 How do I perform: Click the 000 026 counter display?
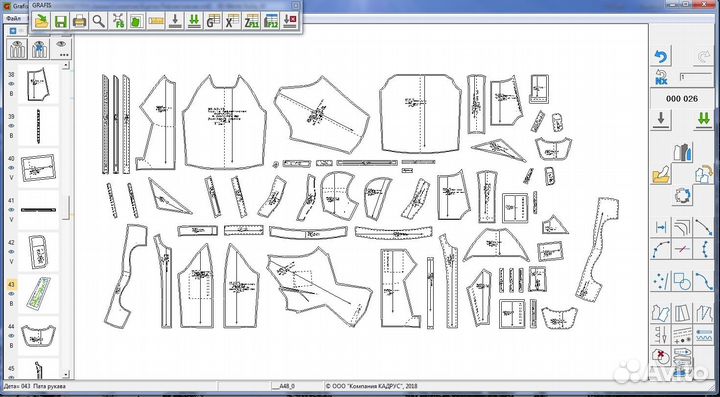[x=682, y=99]
